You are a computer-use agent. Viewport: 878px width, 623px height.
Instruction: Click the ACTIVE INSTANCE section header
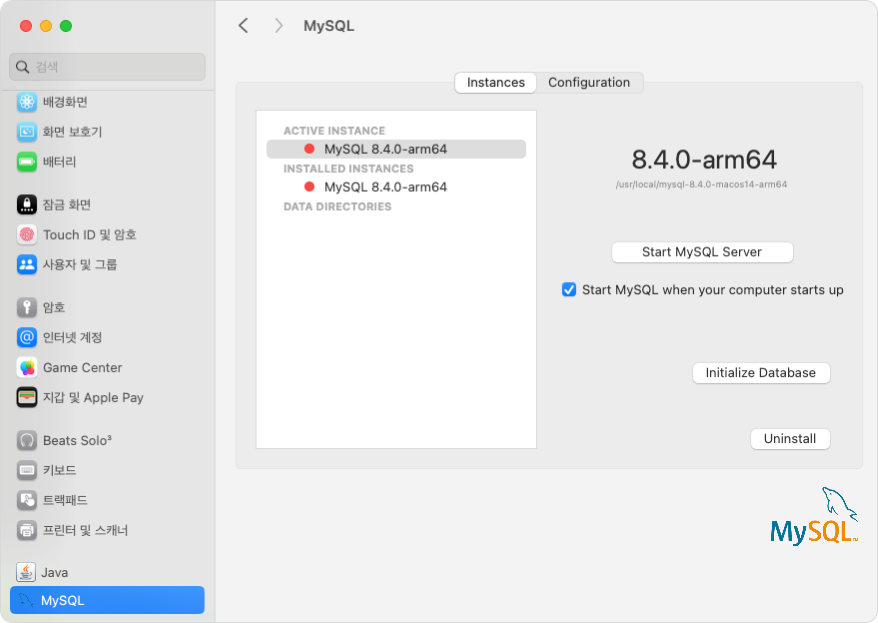334,130
